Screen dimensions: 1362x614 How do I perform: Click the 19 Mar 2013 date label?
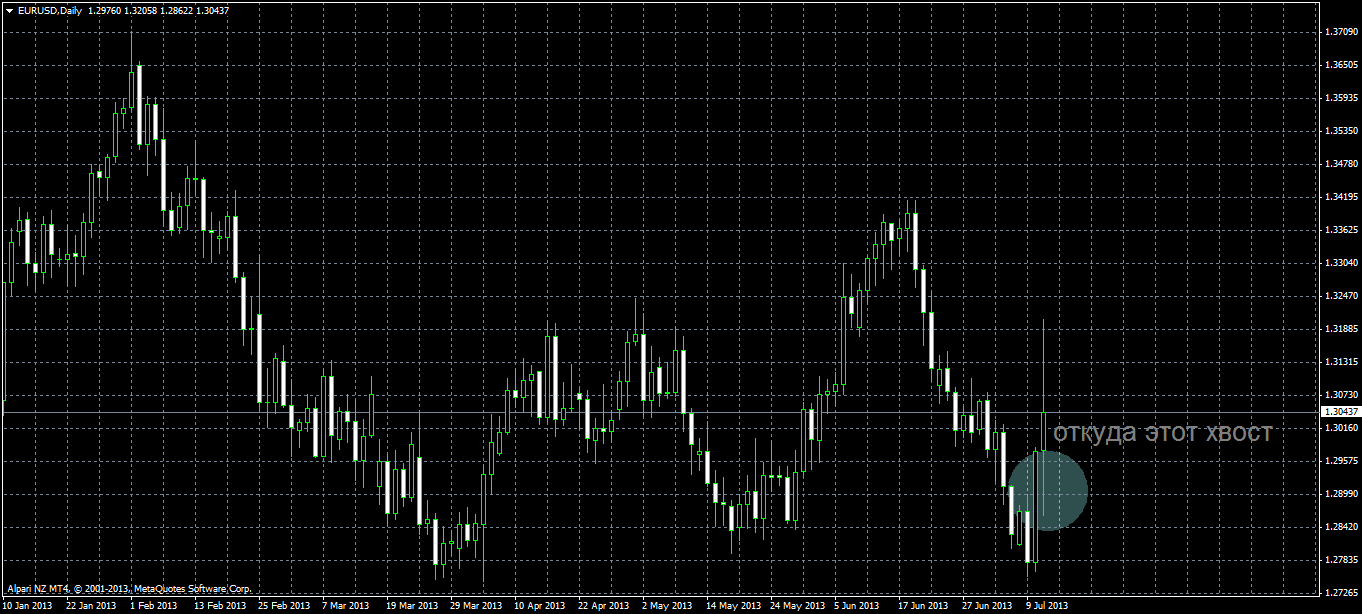tap(412, 606)
